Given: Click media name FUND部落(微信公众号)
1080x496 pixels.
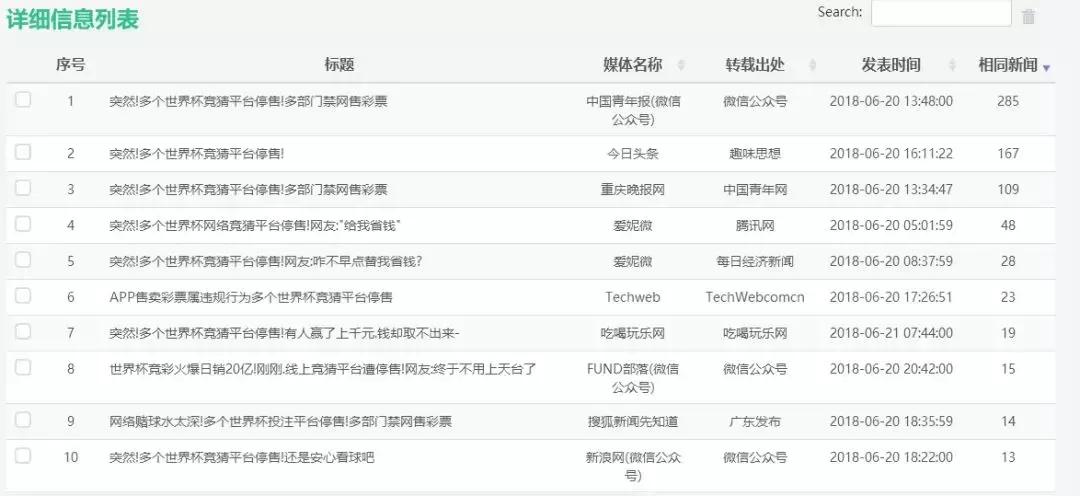Looking at the screenshot, I should tap(632, 378).
